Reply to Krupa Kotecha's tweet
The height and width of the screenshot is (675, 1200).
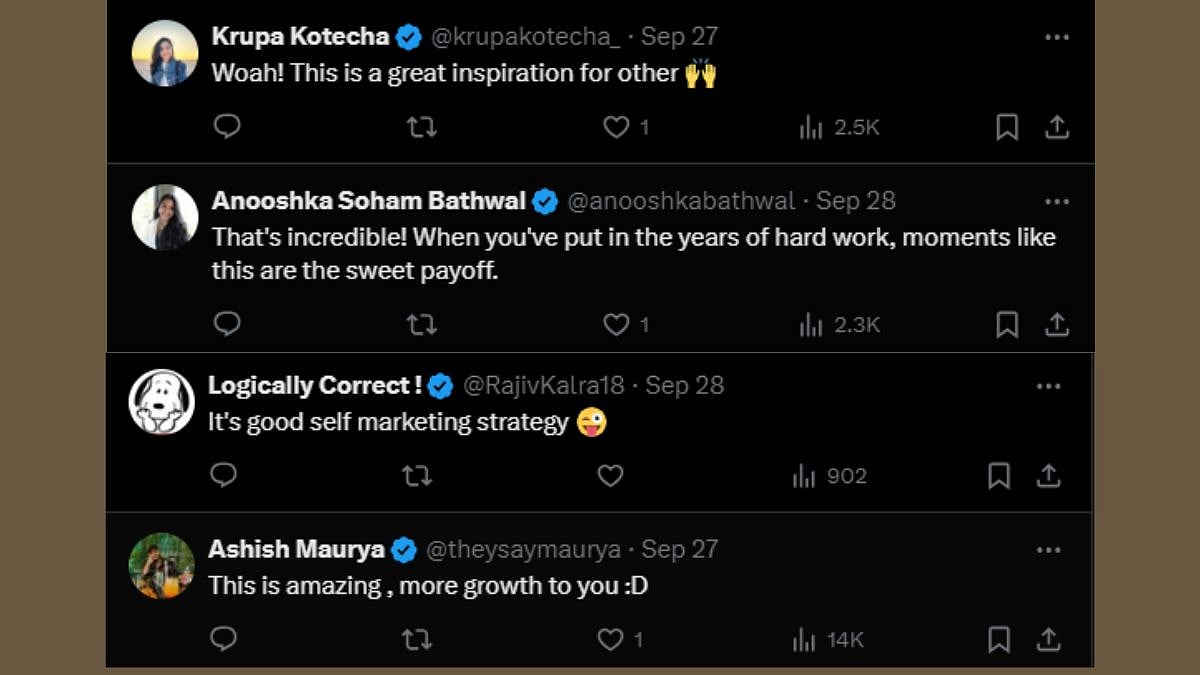click(x=227, y=127)
